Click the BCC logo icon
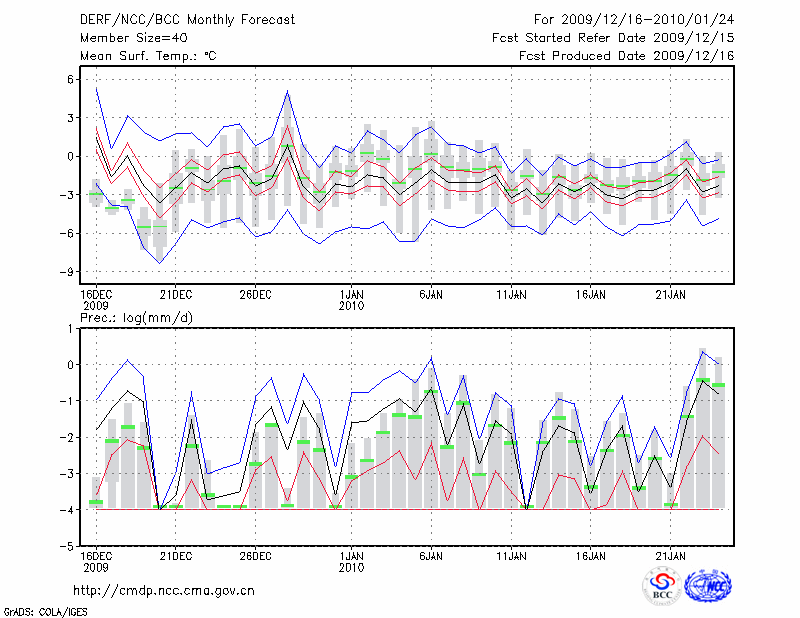The height and width of the screenshot is (618, 800). pos(662,587)
